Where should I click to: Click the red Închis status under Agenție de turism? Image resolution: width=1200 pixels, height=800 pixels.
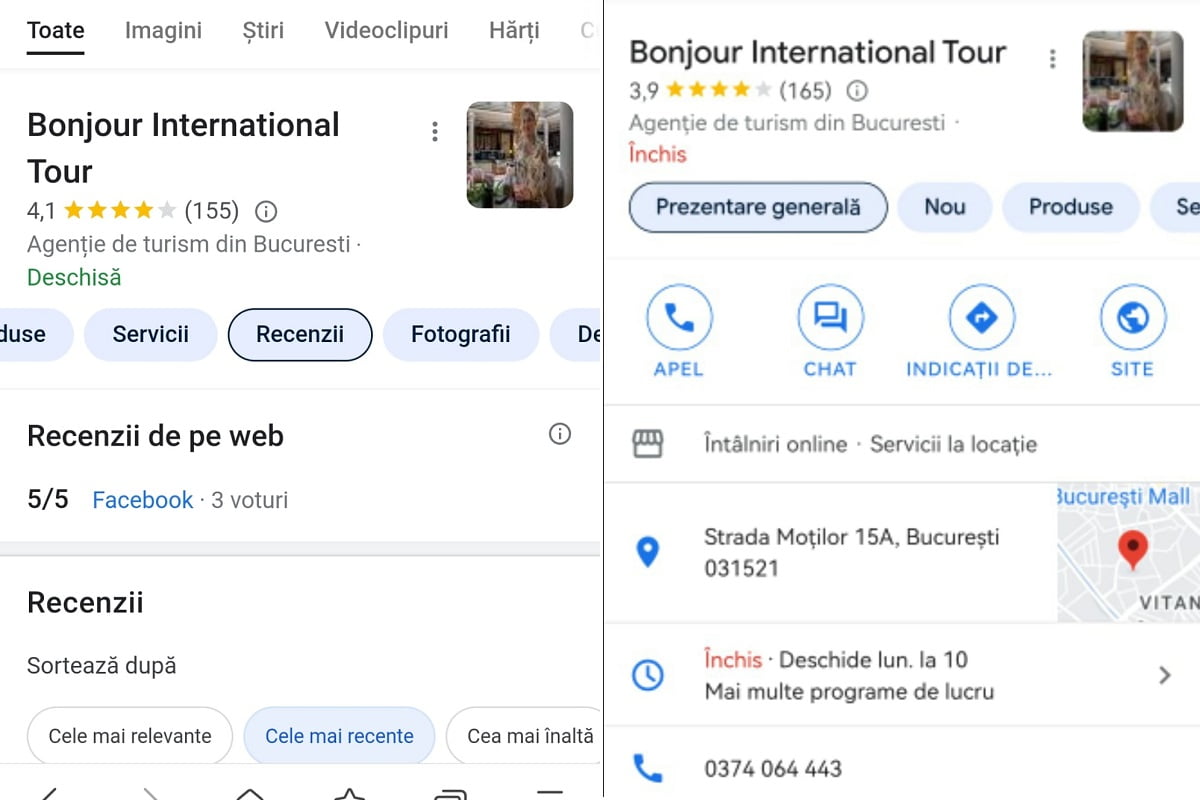[x=657, y=154]
